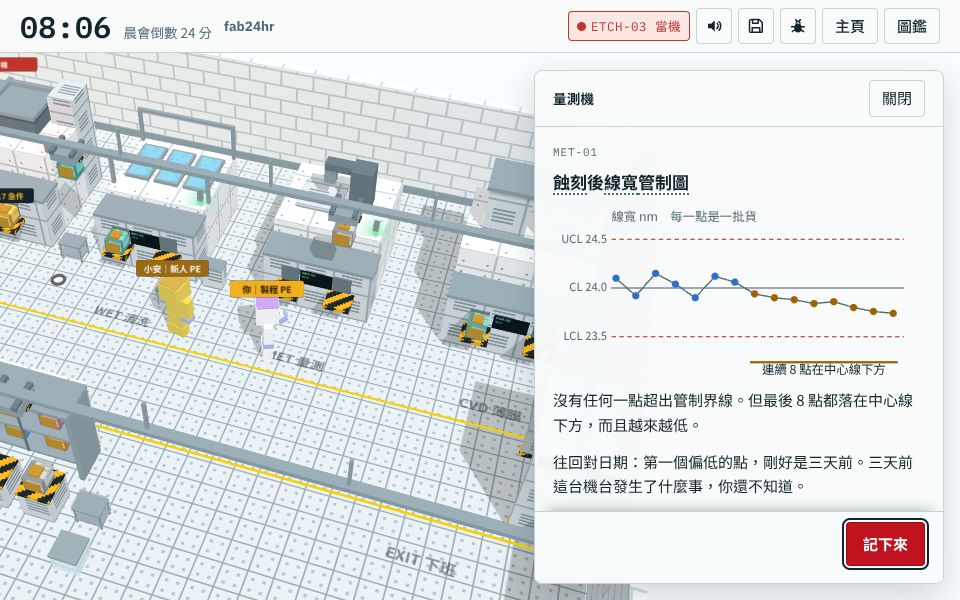Click the LCL 23.5 limit label
This screenshot has height=600, width=960.
click(x=585, y=336)
